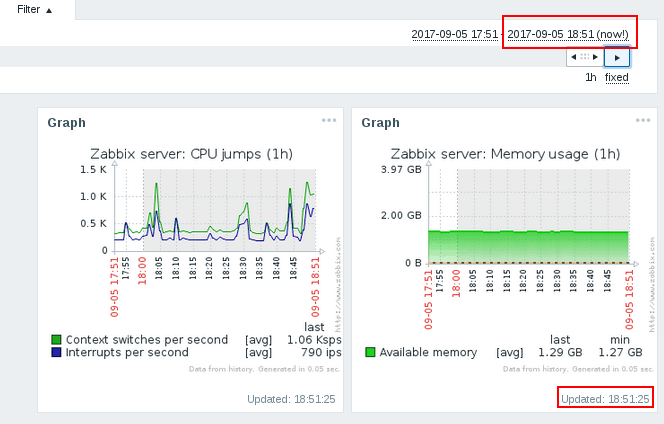This screenshot has height=424, width=664.
Task: Click the 'Zabbix server: CPU jumps (1h)' graph title
Action: click(x=191, y=154)
